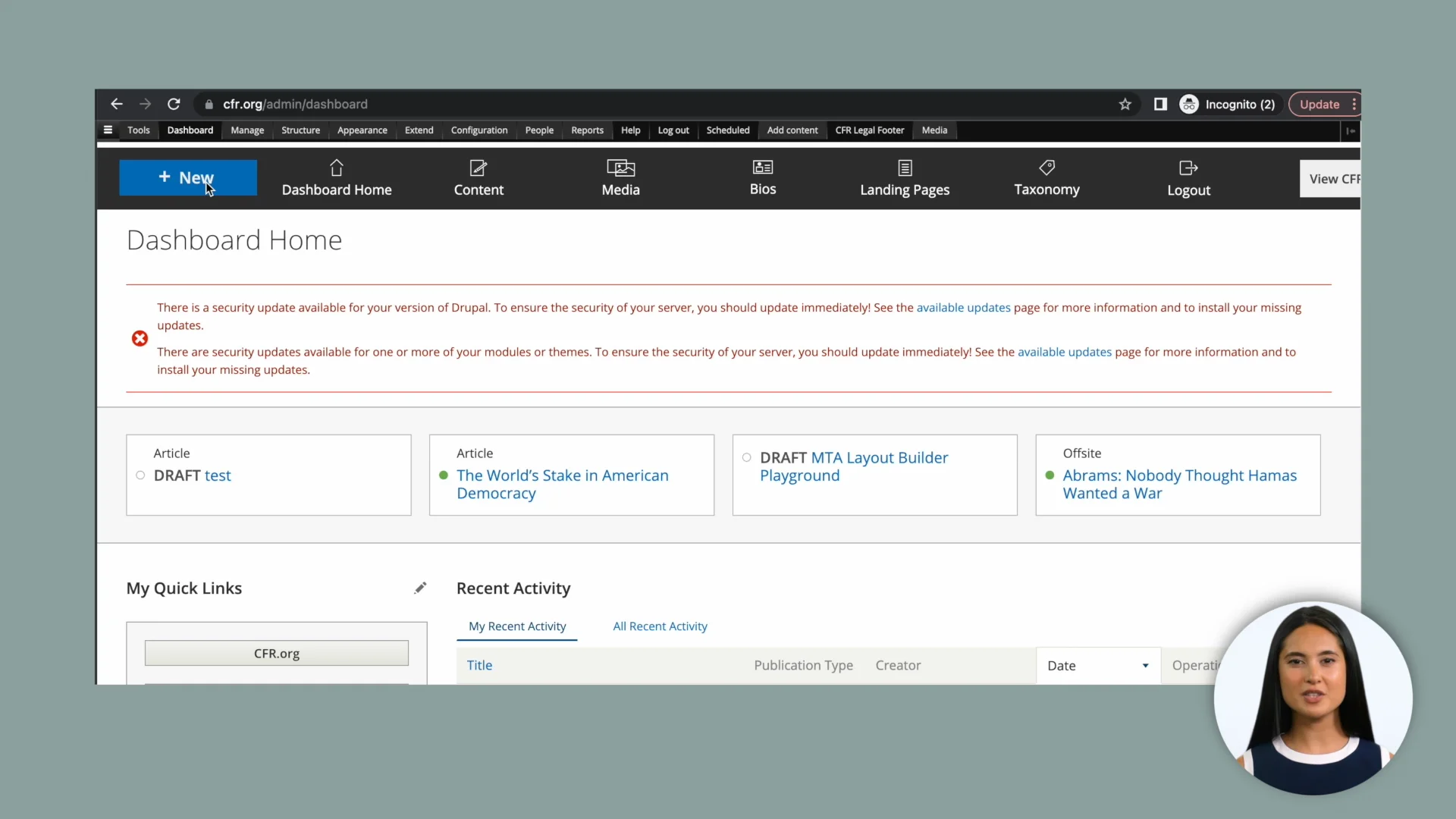This screenshot has width=1456, height=819.
Task: Open the Bios section icon
Action: tap(763, 167)
